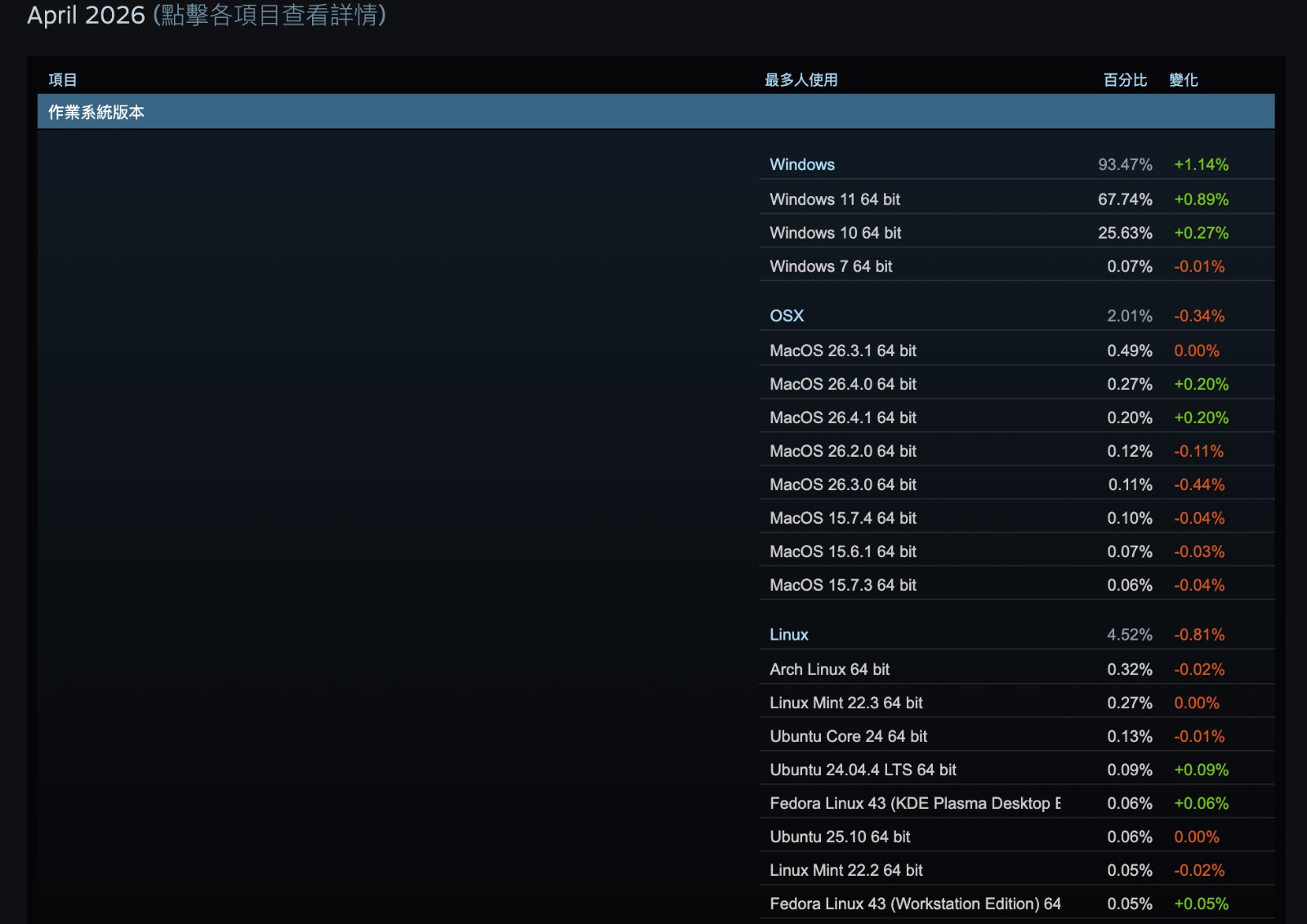Screen dimensions: 1307x924
Task: Click the 變化 column header
Action: point(1184,80)
